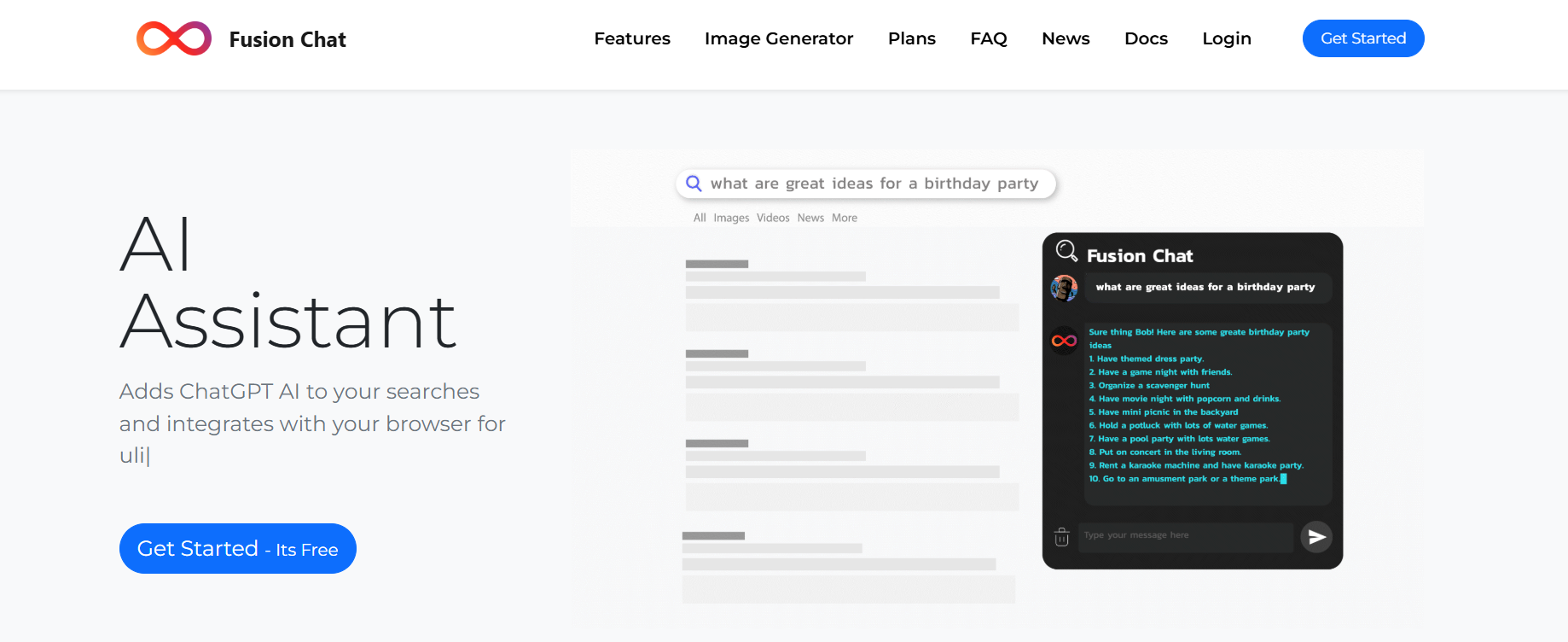Image resolution: width=1568 pixels, height=642 pixels.
Task: Click the infinity bot avatar in the chat
Action: [1064, 341]
